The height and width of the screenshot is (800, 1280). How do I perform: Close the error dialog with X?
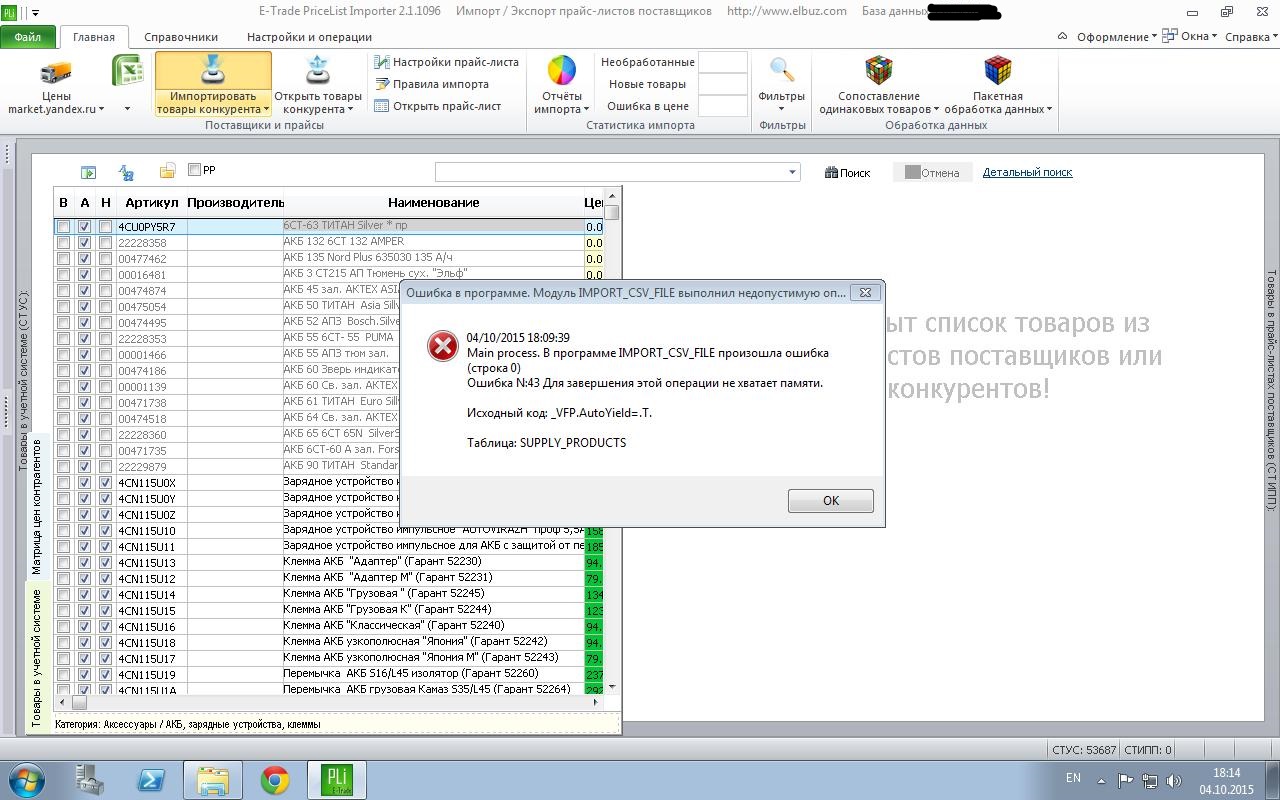point(865,293)
